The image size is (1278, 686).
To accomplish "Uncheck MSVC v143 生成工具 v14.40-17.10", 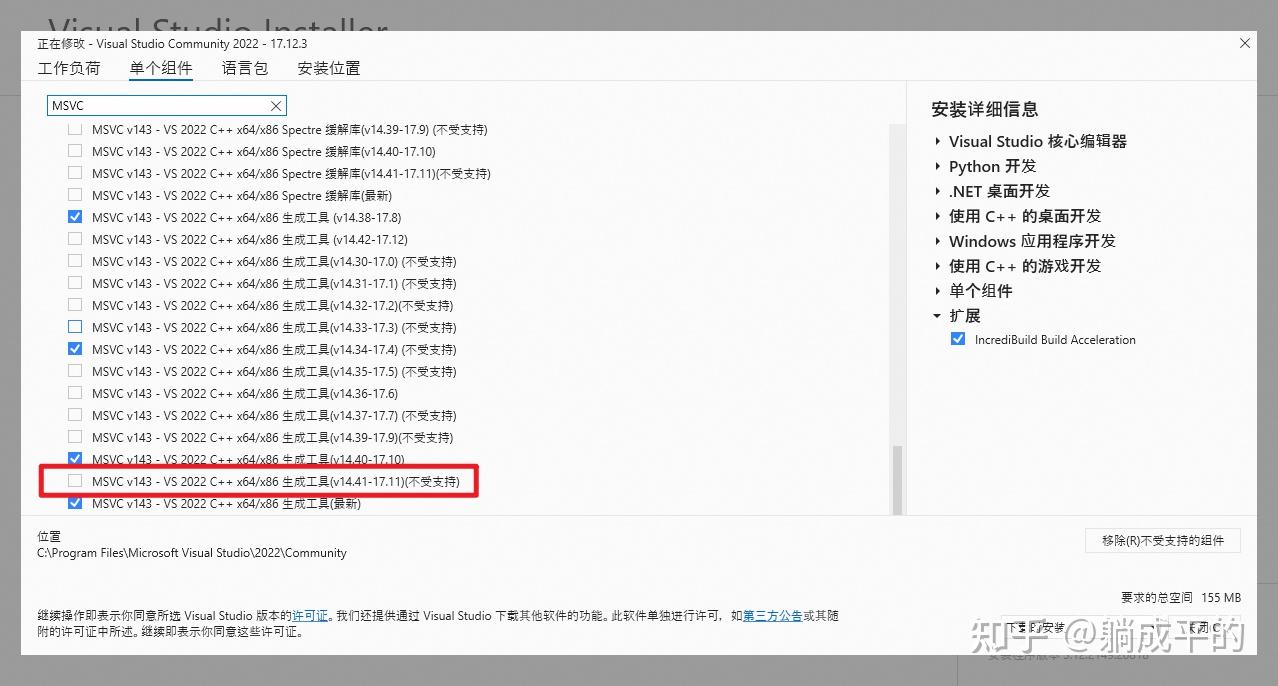I will click(75, 458).
